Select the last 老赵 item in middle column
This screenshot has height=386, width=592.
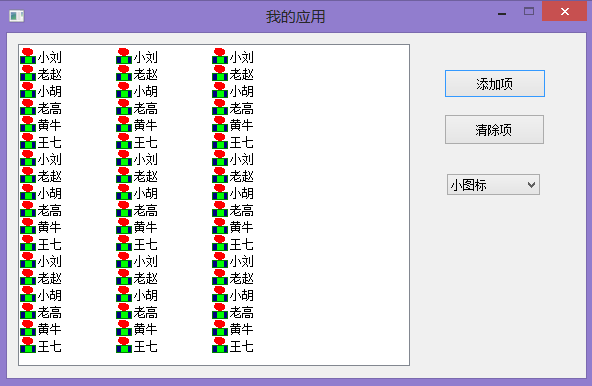coord(137,277)
